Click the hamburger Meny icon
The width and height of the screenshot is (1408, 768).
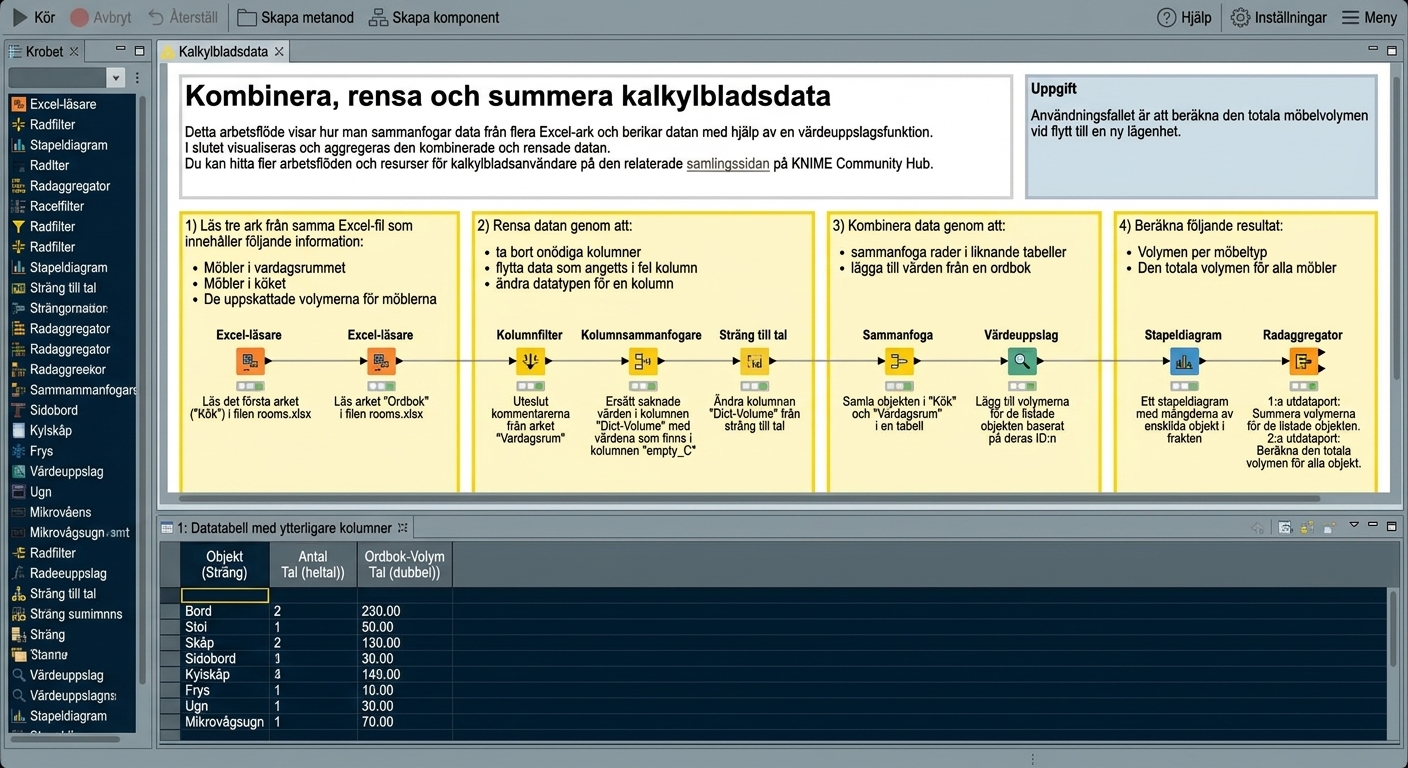pyautogui.click(x=1351, y=17)
